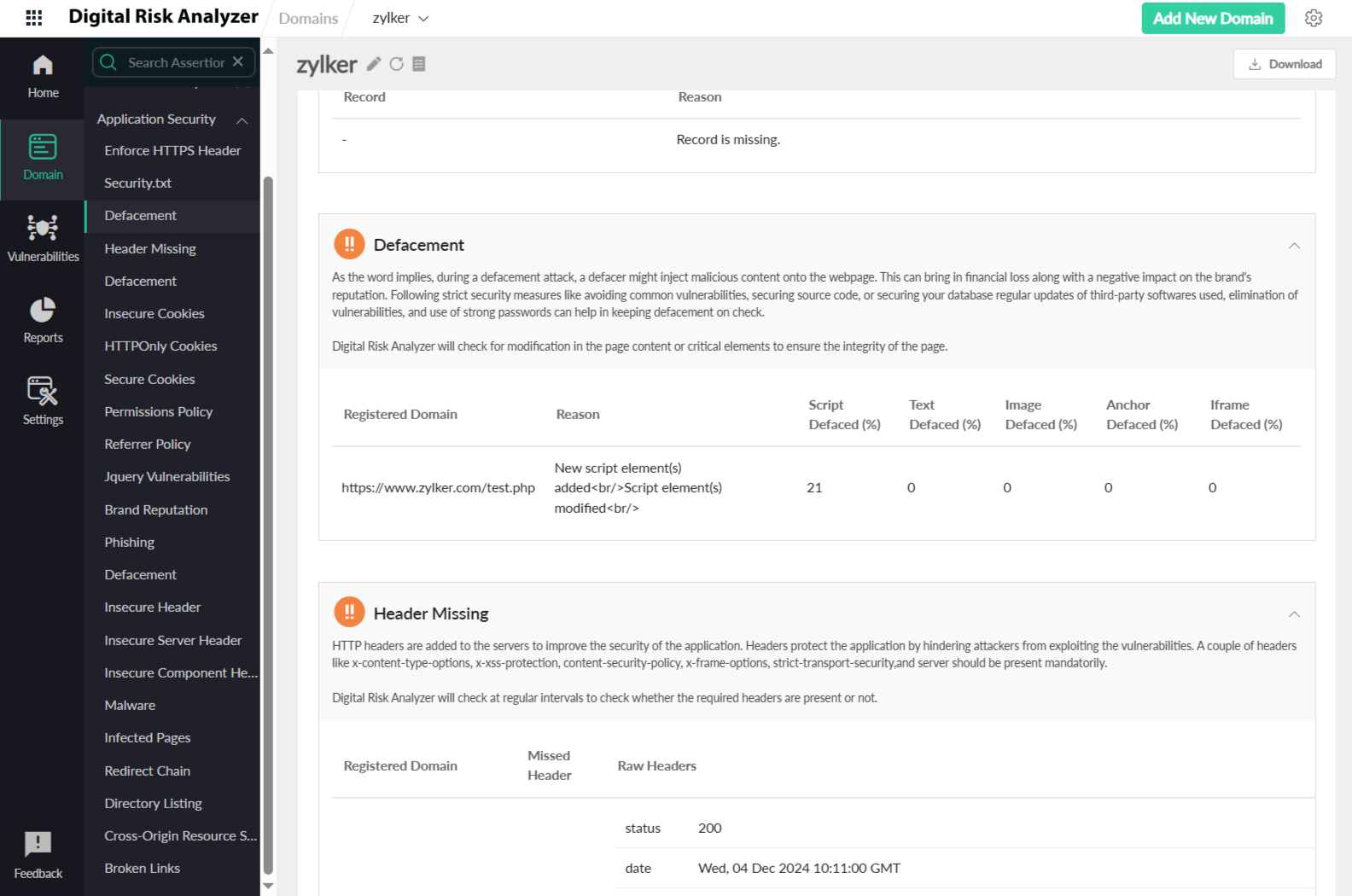Go to Vulnerabilities in the left navigation
1352x896 pixels.
pyautogui.click(x=43, y=239)
